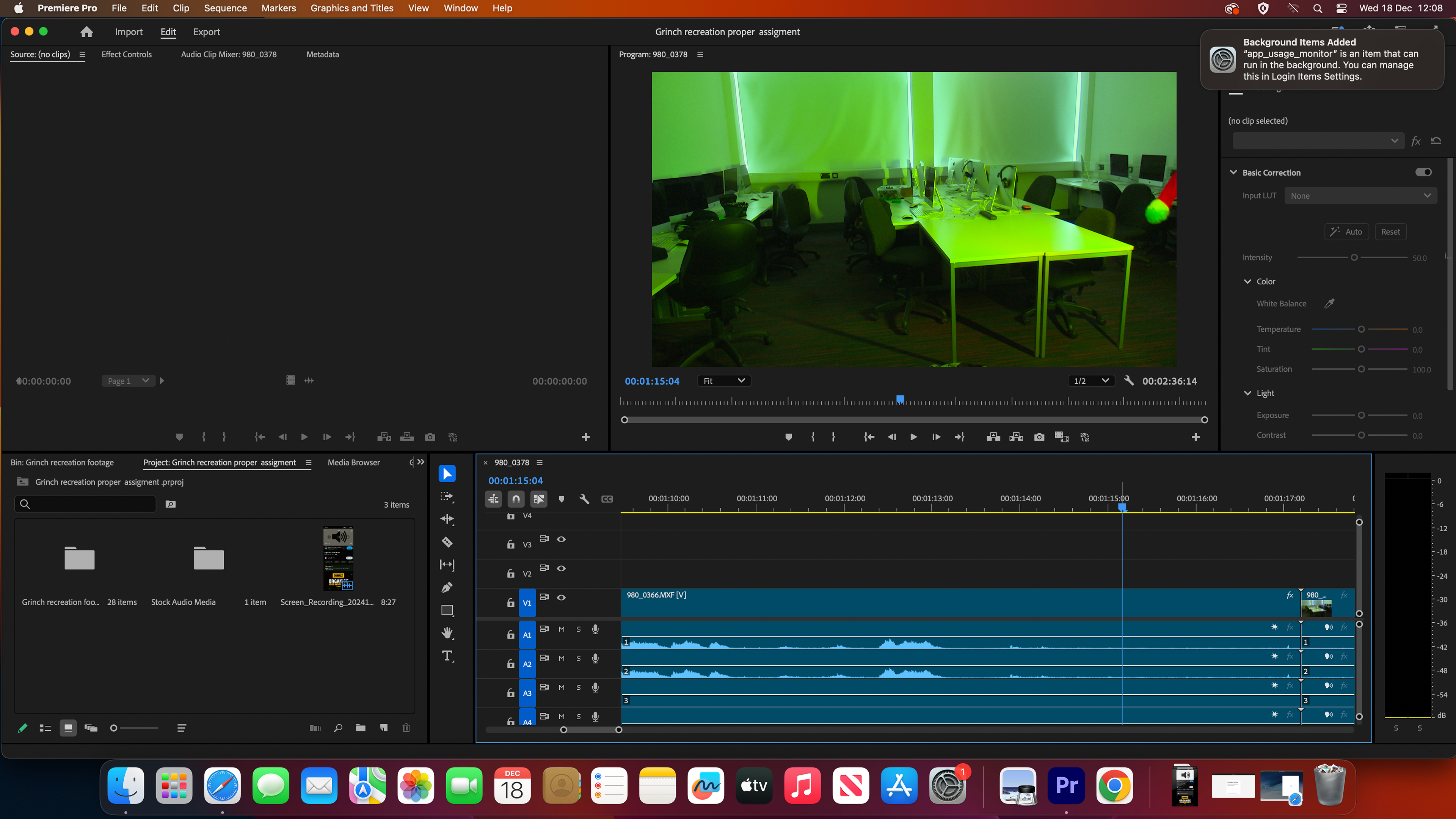Open the Bin: Grinch recreation footage tab
Screen dimensions: 1456x819
(x=61, y=462)
